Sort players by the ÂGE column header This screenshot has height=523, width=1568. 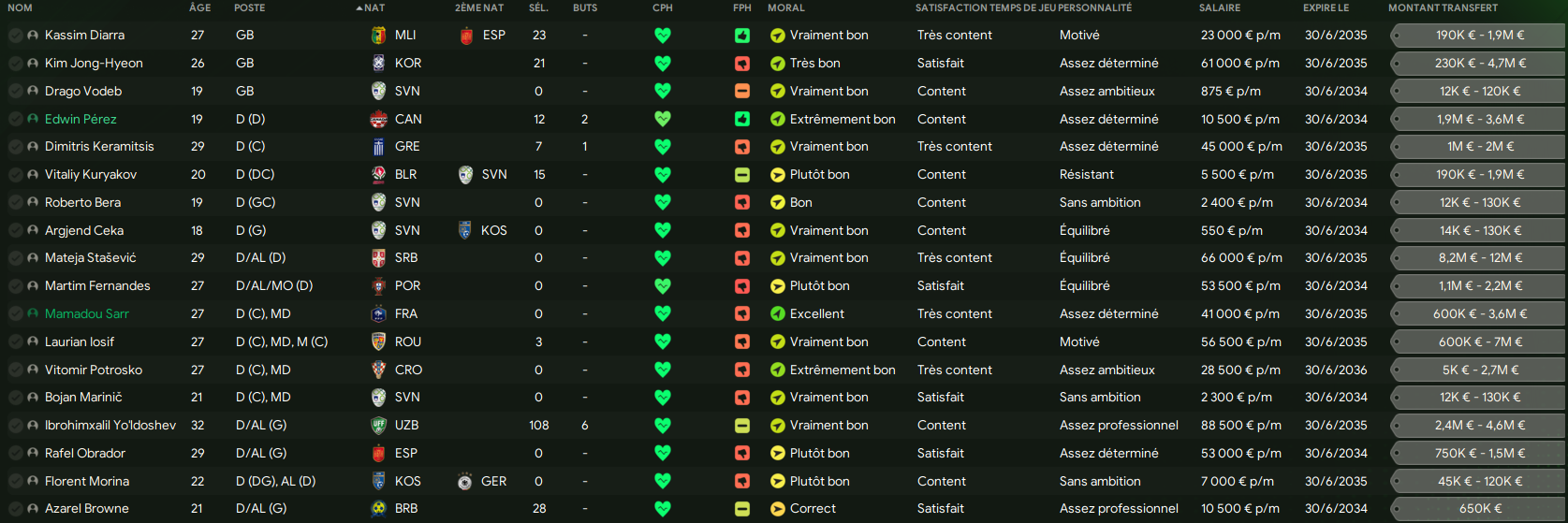(199, 7)
